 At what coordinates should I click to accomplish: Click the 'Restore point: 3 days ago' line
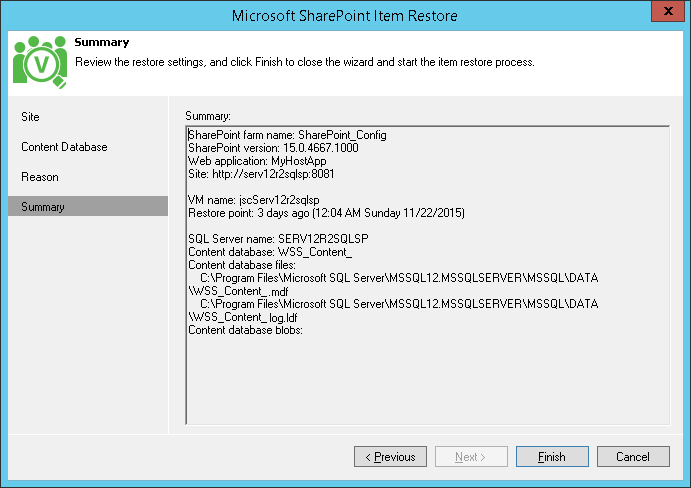point(327,213)
